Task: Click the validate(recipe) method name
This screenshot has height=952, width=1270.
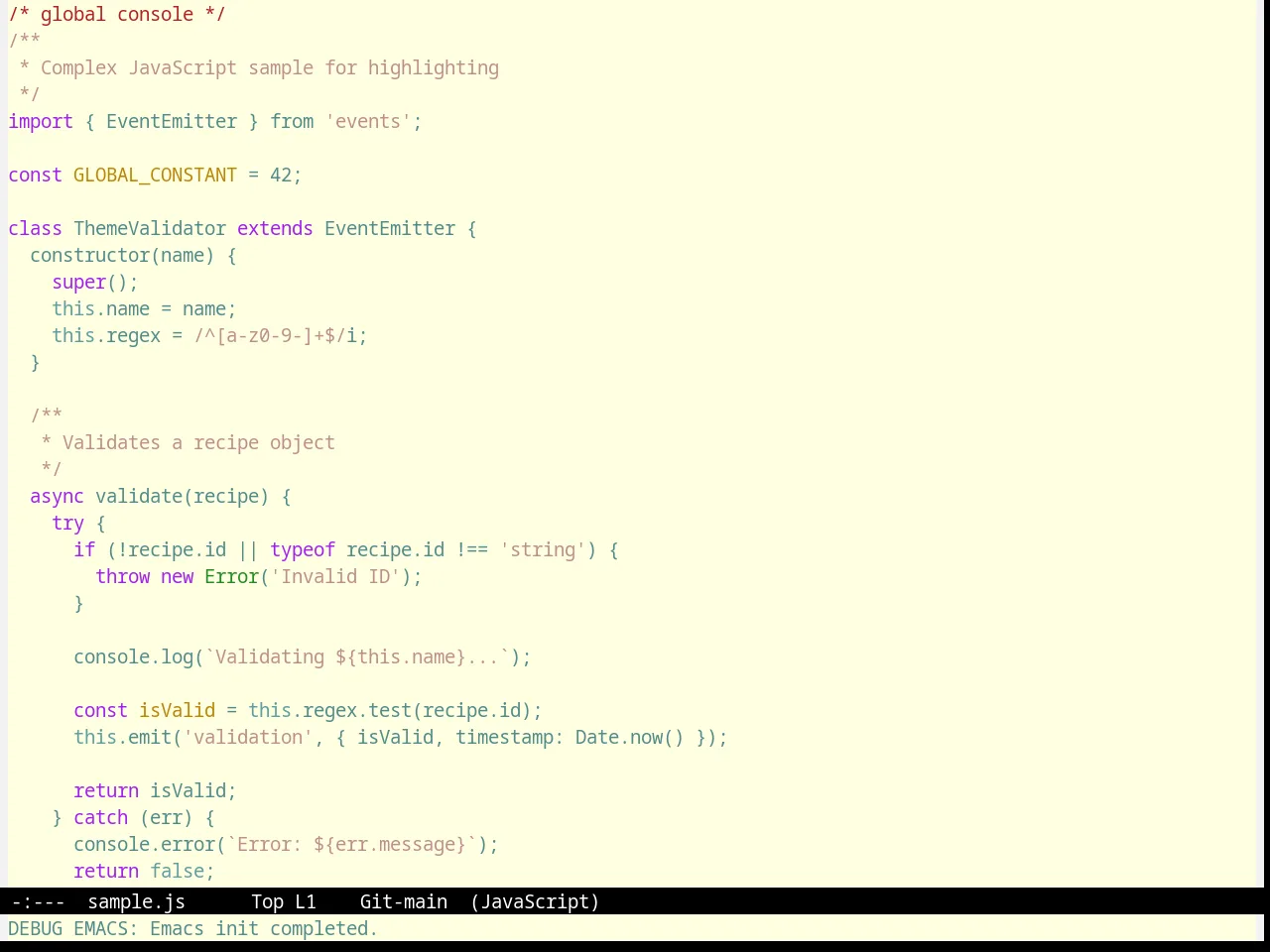Action: [x=182, y=496]
